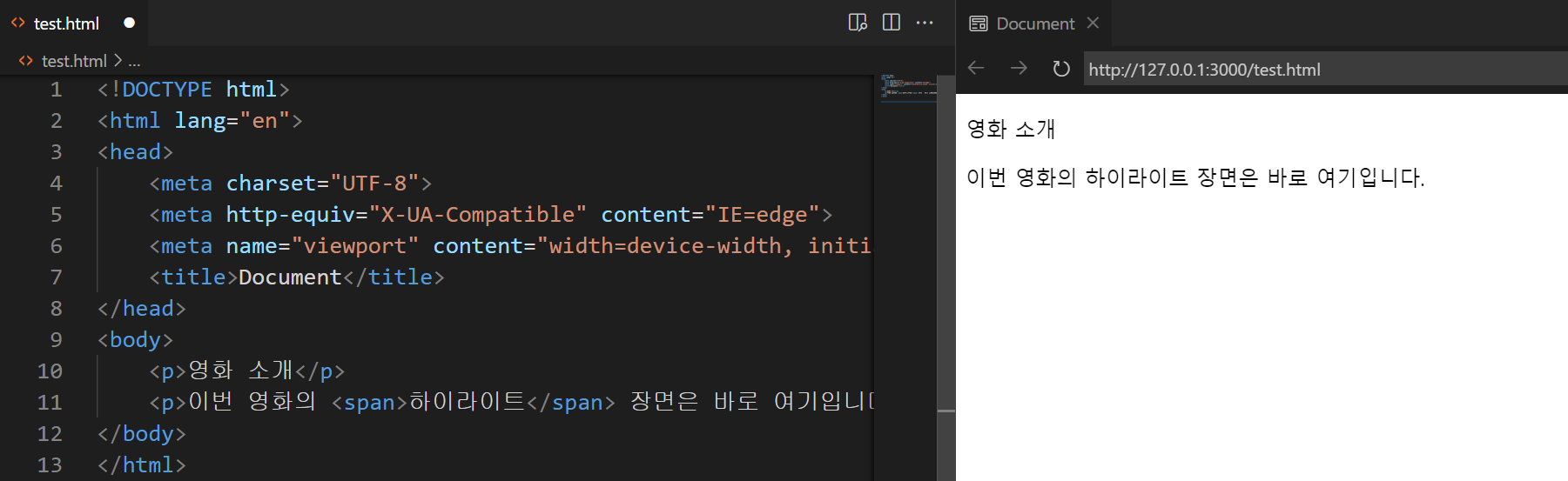The width and height of the screenshot is (1568, 481).
Task: Open the breadcrumb ellipsis item
Action: 134,61
